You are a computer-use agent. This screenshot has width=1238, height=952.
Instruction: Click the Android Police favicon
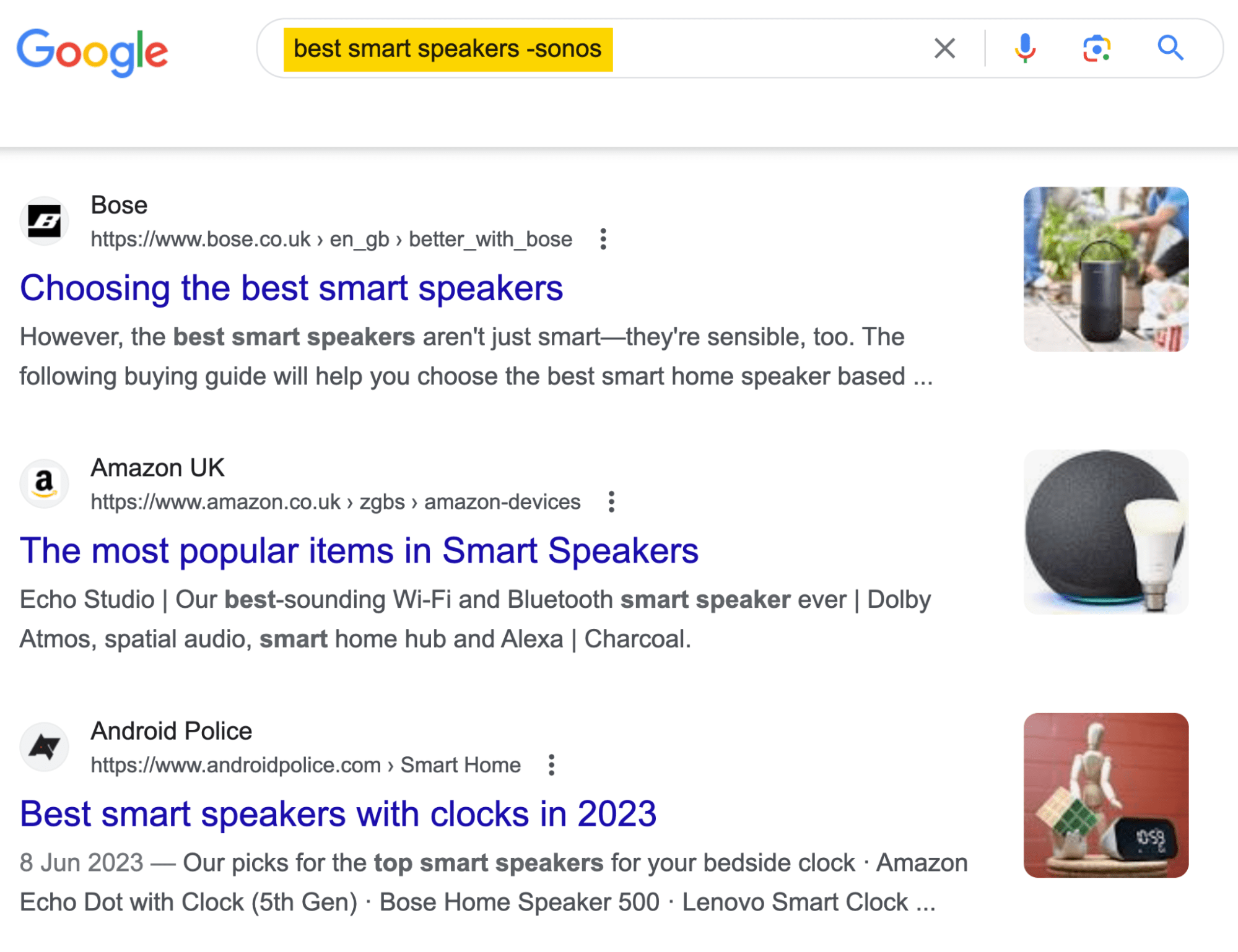click(44, 747)
